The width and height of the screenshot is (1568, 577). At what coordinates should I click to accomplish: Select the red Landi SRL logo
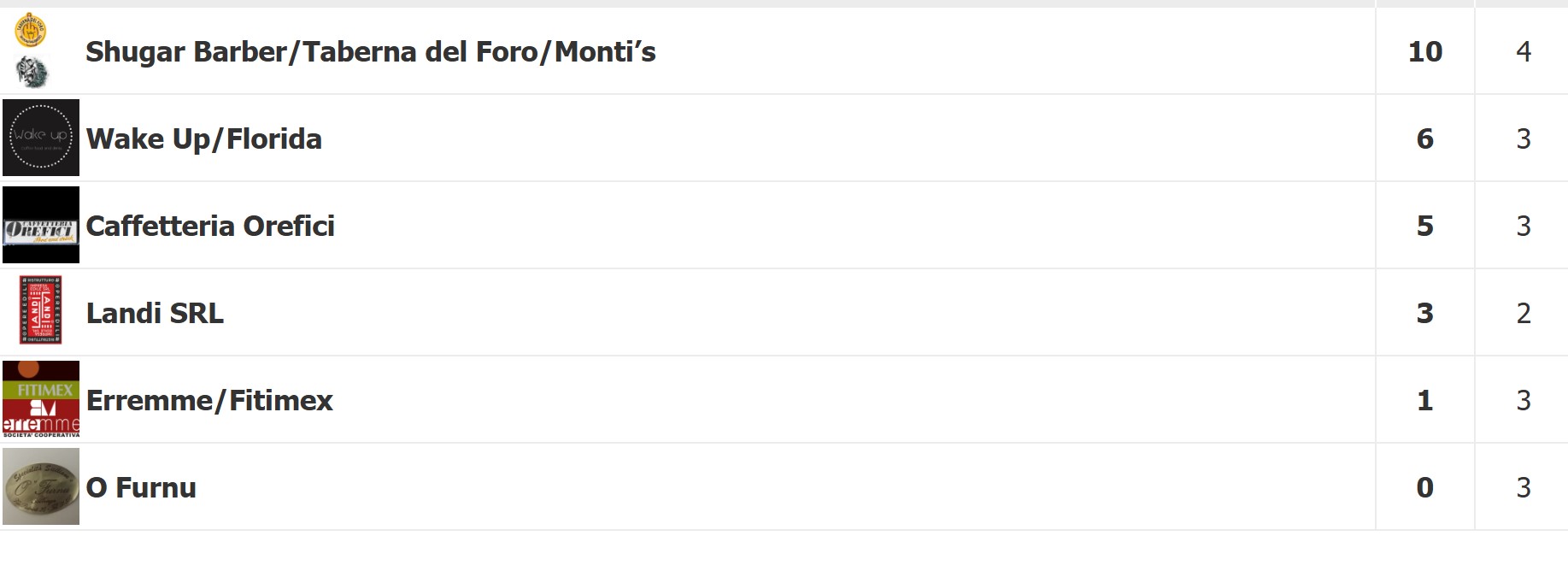[41, 310]
